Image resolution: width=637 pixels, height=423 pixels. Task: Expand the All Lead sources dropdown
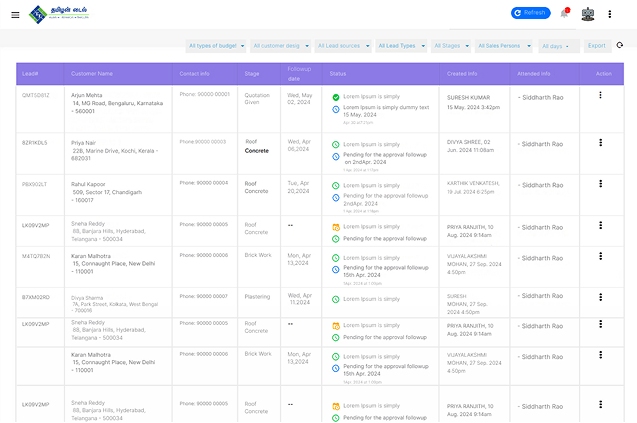point(342,46)
